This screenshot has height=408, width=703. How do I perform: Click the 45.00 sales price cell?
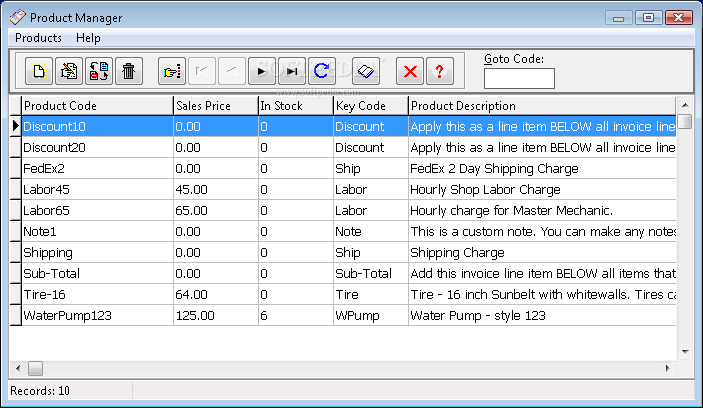[x=216, y=190]
